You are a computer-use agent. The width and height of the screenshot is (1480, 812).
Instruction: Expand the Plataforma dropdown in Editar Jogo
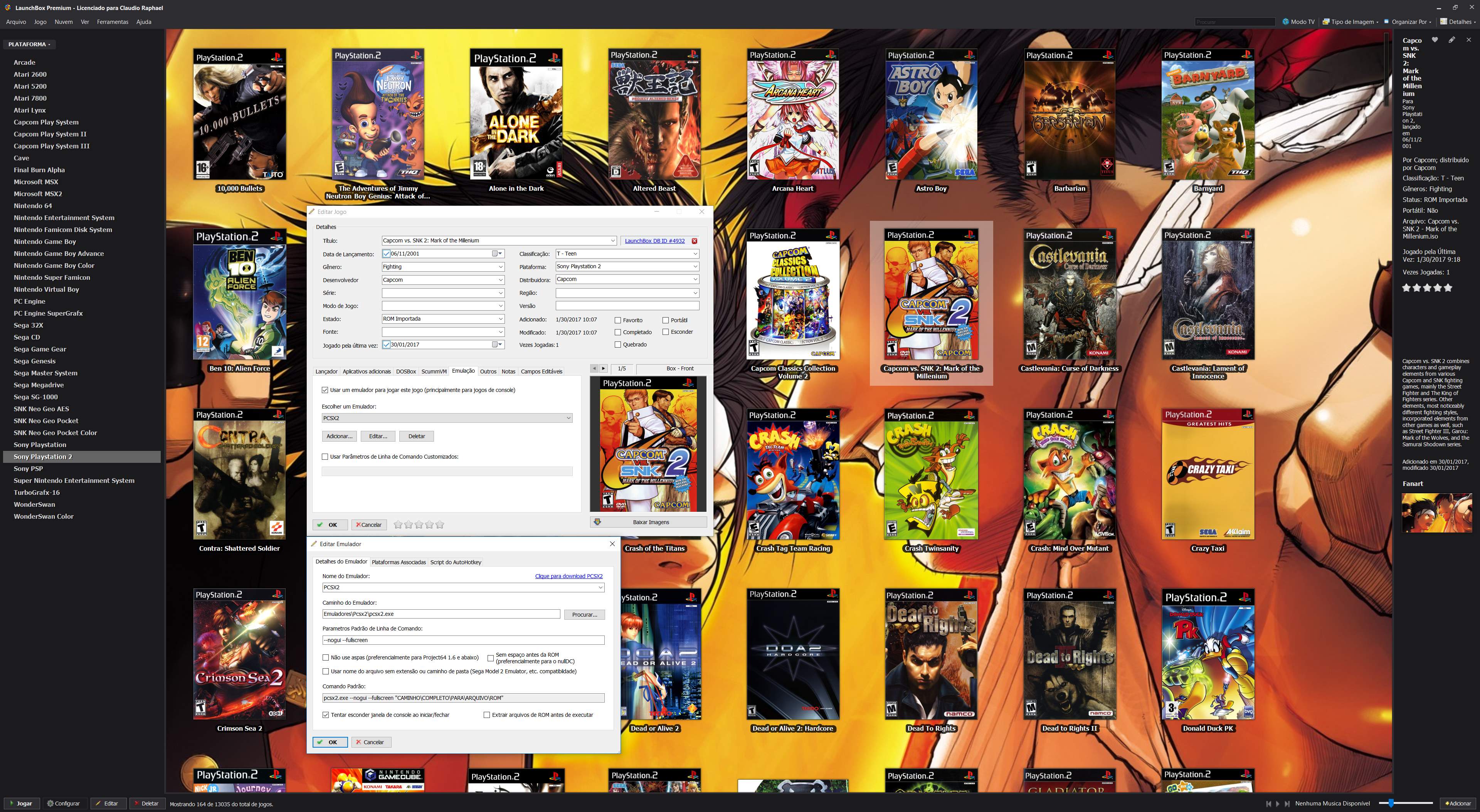pyautogui.click(x=695, y=266)
